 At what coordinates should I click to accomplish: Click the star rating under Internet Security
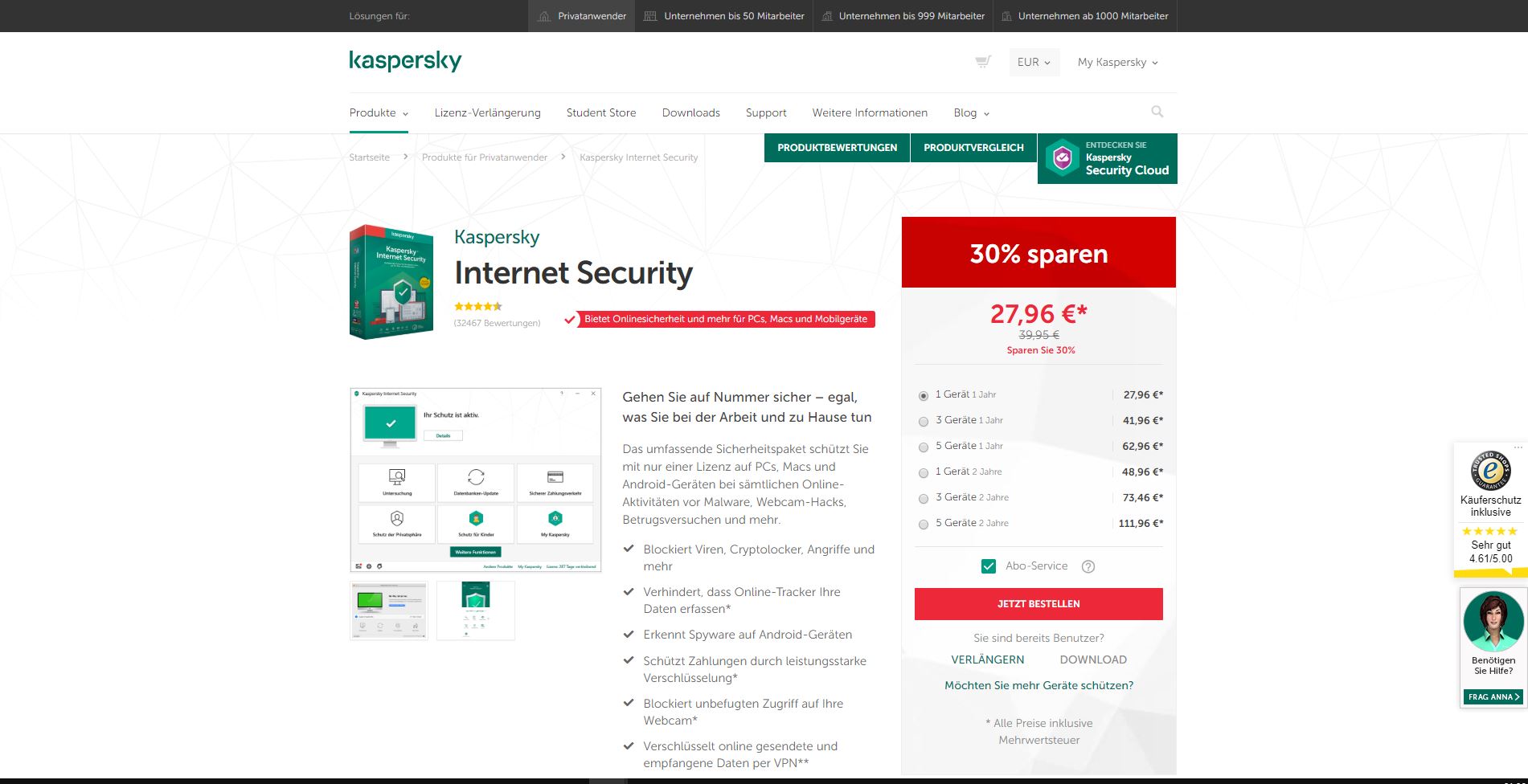478,306
